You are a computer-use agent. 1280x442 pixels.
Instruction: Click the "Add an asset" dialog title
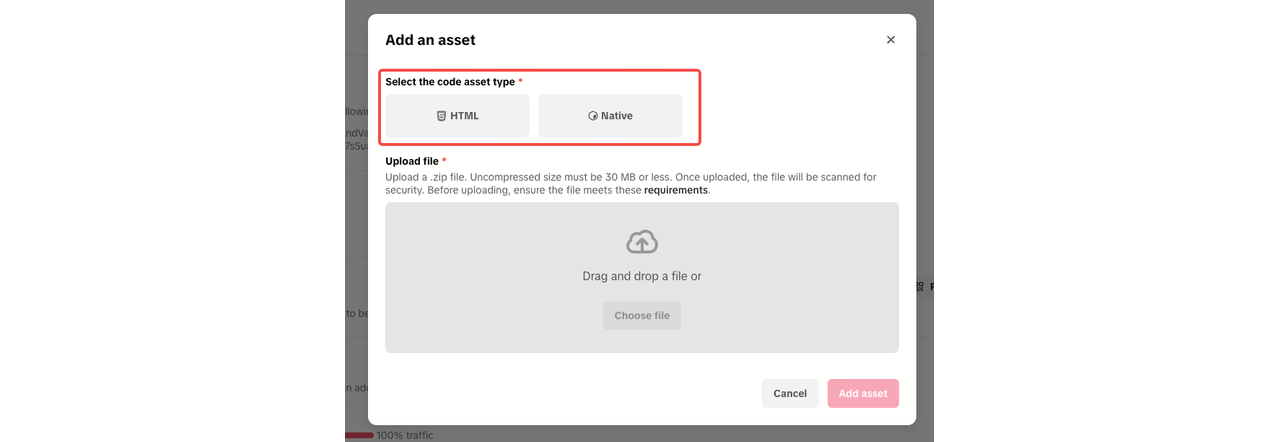click(x=430, y=40)
